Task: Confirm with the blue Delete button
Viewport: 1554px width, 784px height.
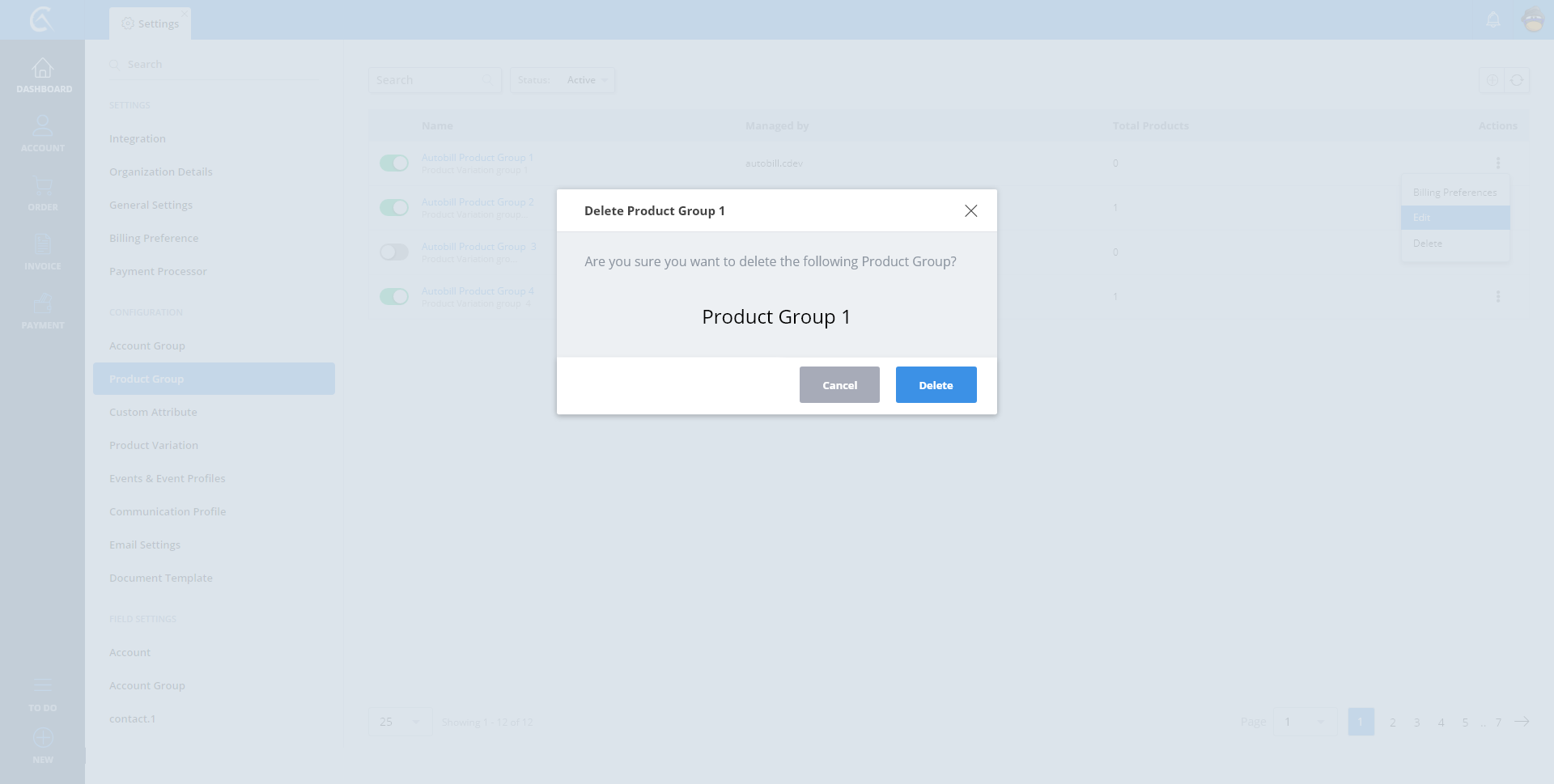Action: [x=936, y=385]
